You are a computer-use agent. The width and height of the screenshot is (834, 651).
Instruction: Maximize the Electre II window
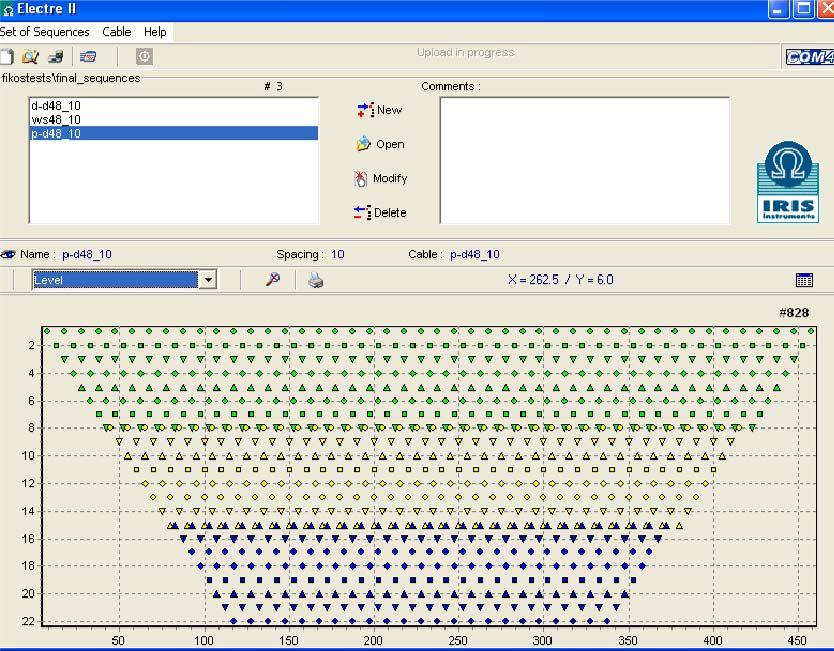804,9
